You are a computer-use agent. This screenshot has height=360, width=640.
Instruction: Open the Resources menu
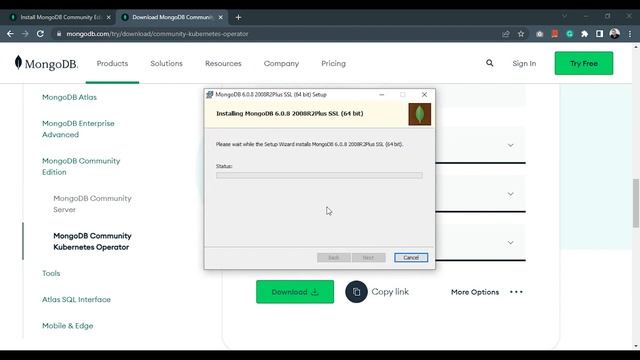click(223, 63)
